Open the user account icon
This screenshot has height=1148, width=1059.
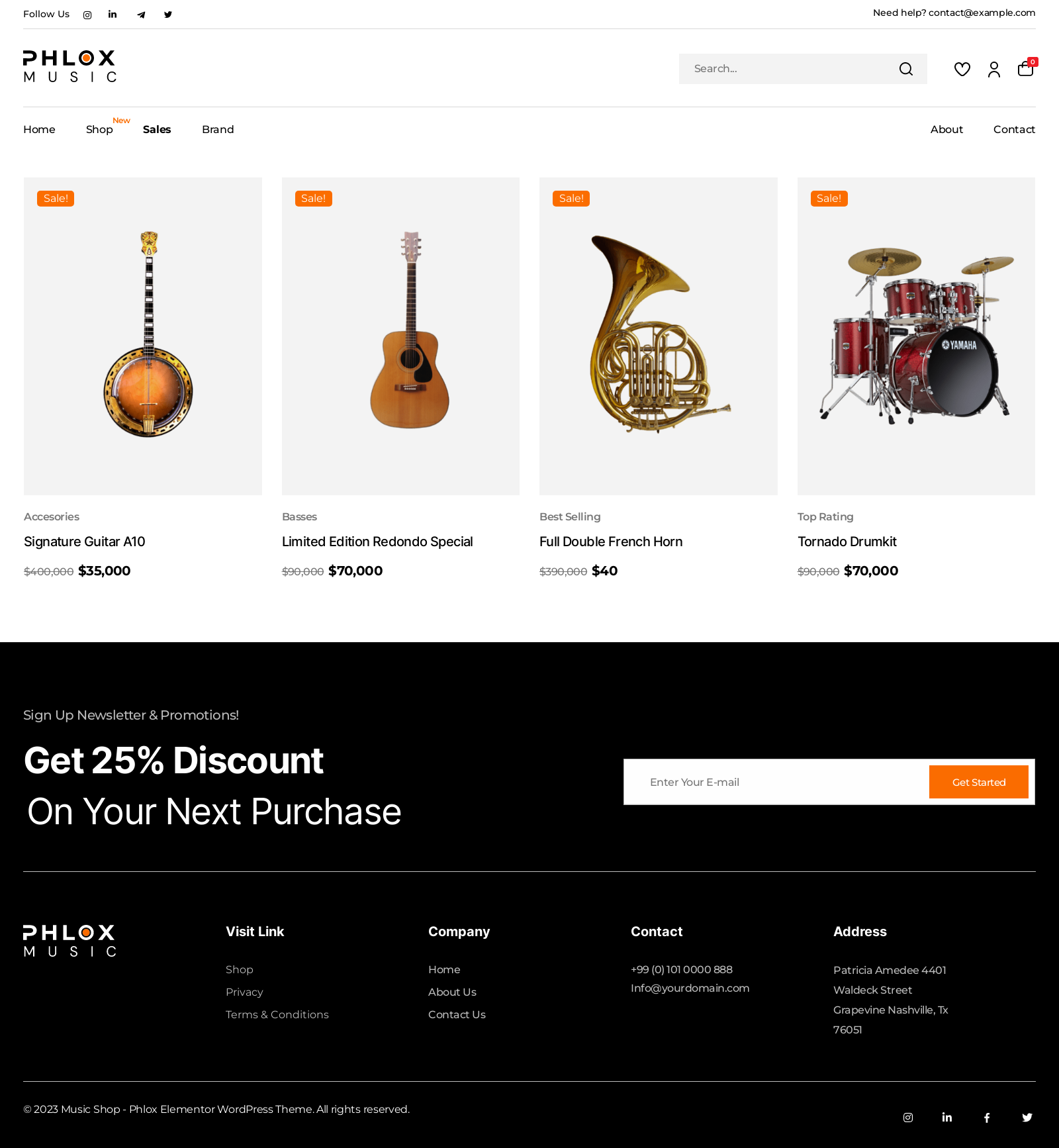(994, 69)
